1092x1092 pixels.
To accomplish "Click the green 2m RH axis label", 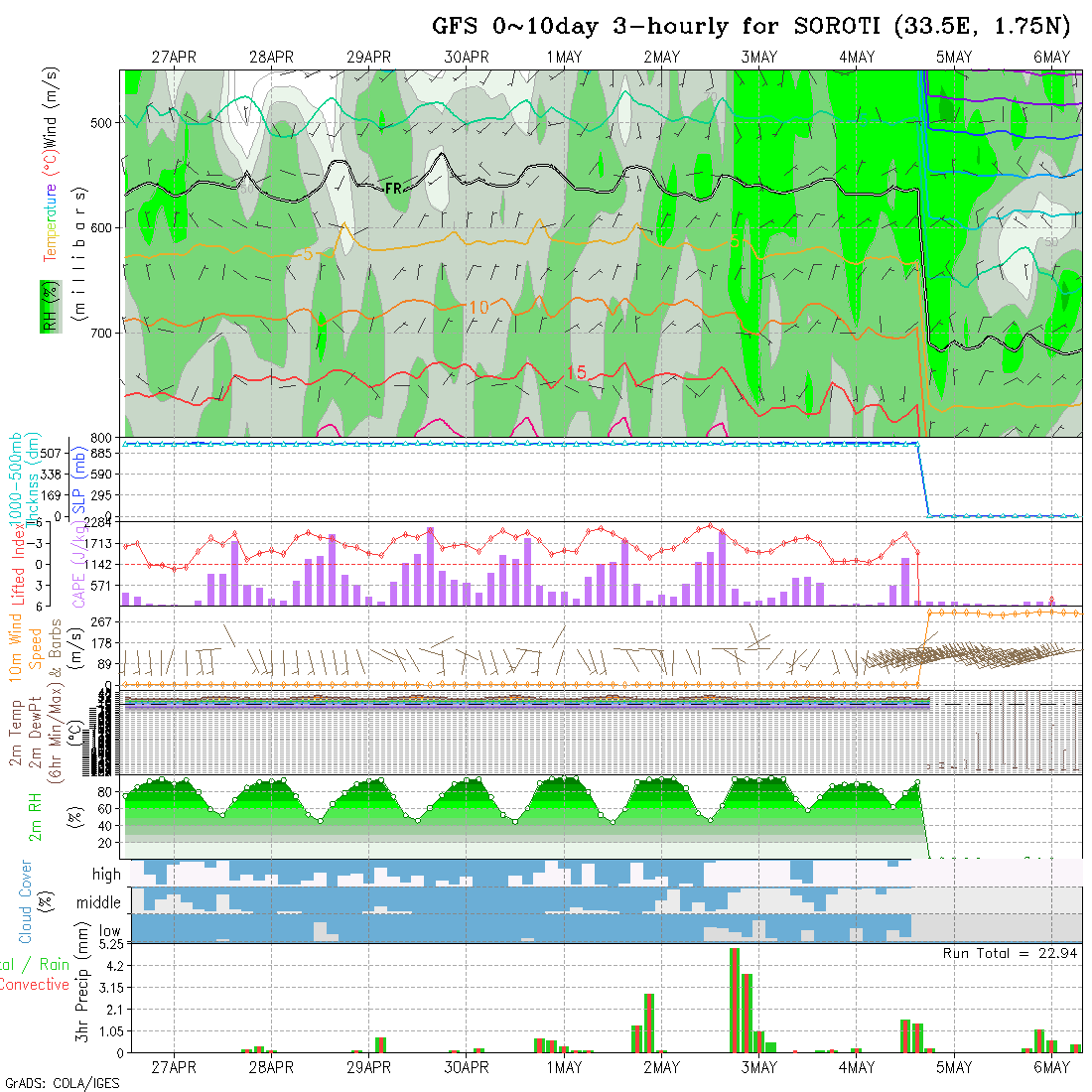I will coord(35,816).
